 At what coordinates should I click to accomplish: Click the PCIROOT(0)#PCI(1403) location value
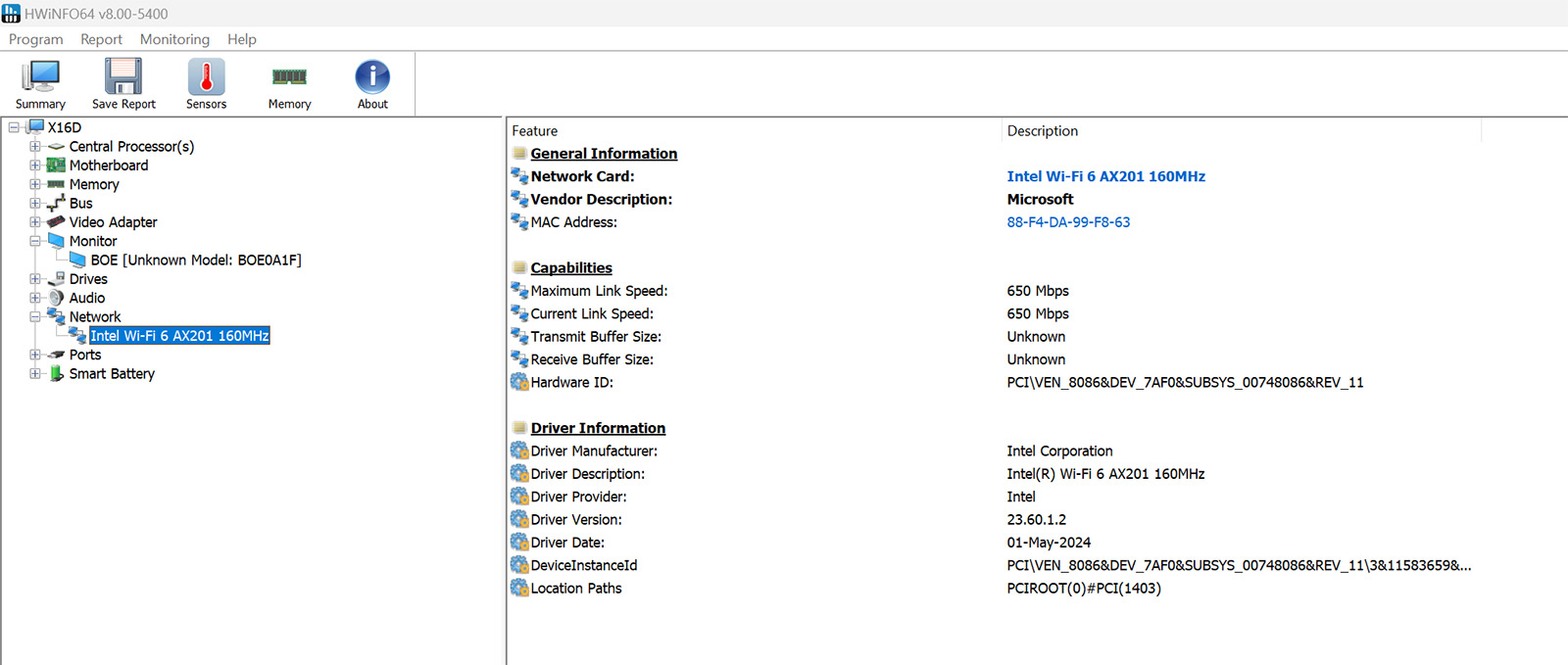pos(1084,589)
